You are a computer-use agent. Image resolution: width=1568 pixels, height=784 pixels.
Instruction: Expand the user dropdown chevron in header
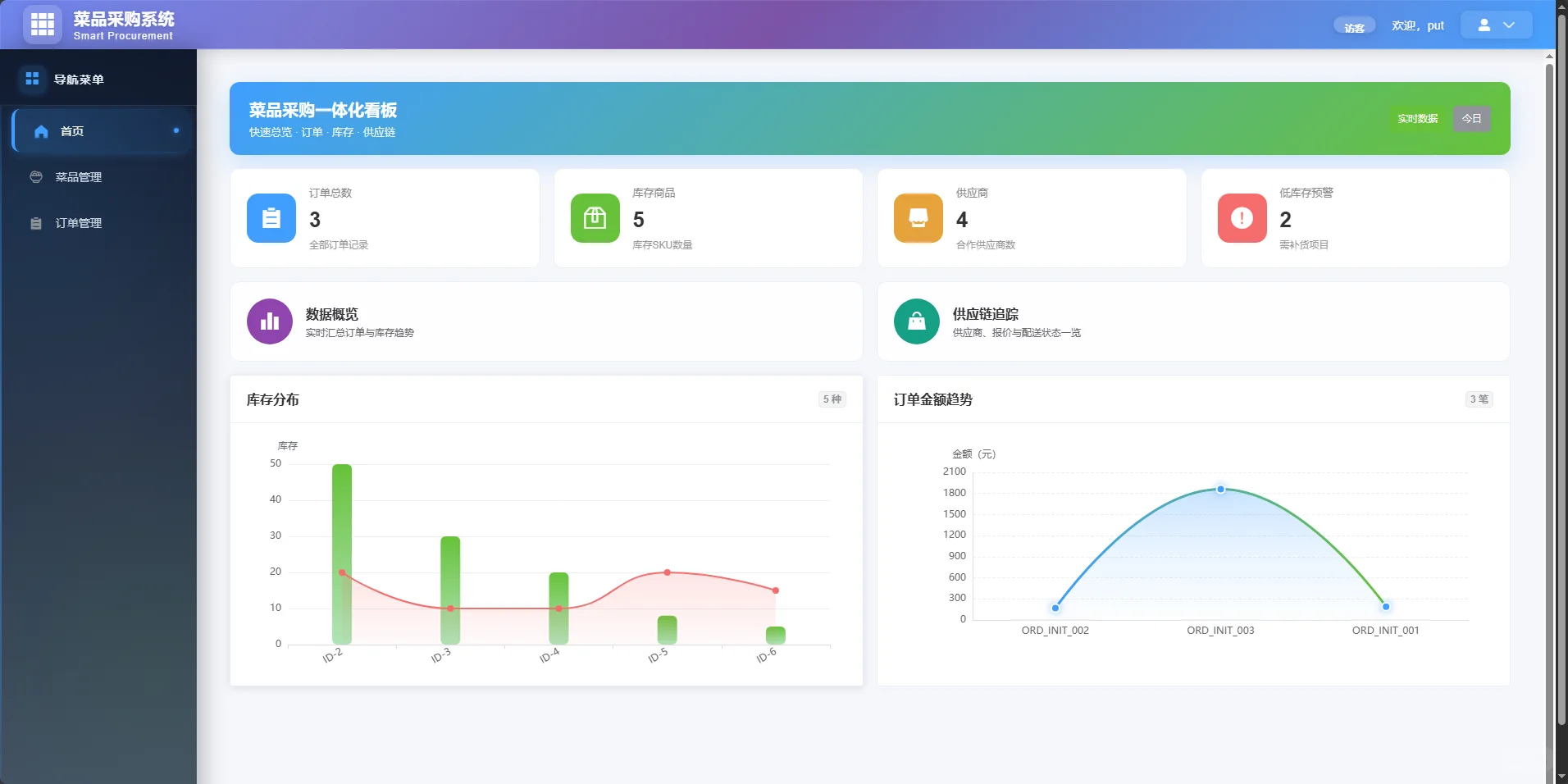click(x=1509, y=25)
